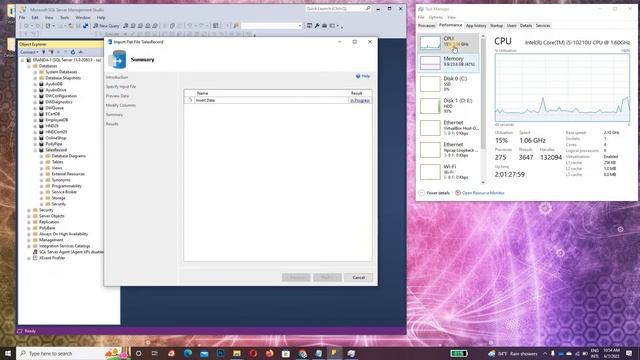Click Fewer details in Task Manager
This screenshot has height=360, width=640.
coord(434,193)
